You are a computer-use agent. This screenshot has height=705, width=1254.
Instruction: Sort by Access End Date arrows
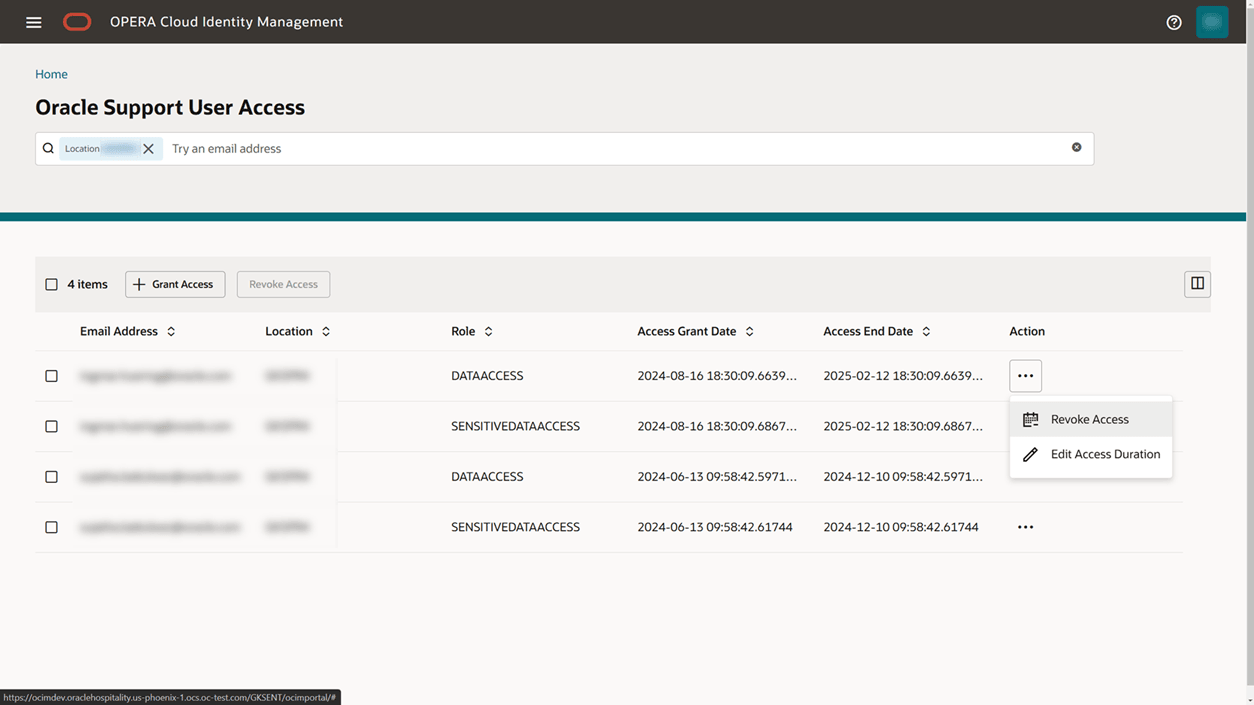[926, 331]
